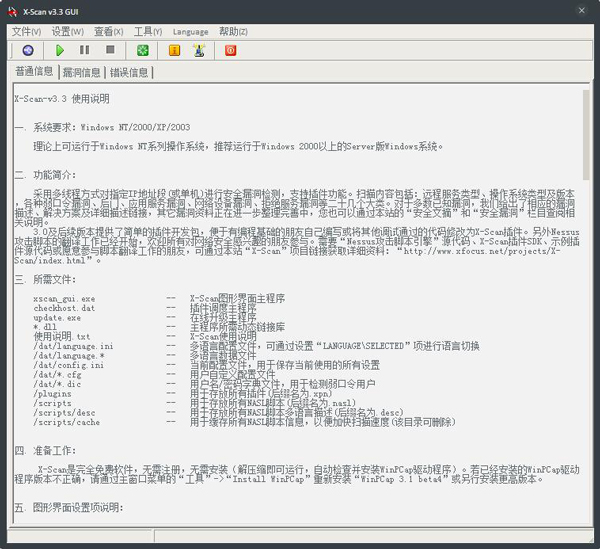Click the '系统要求' heading line
The height and width of the screenshot is (549, 600).
pos(102,127)
